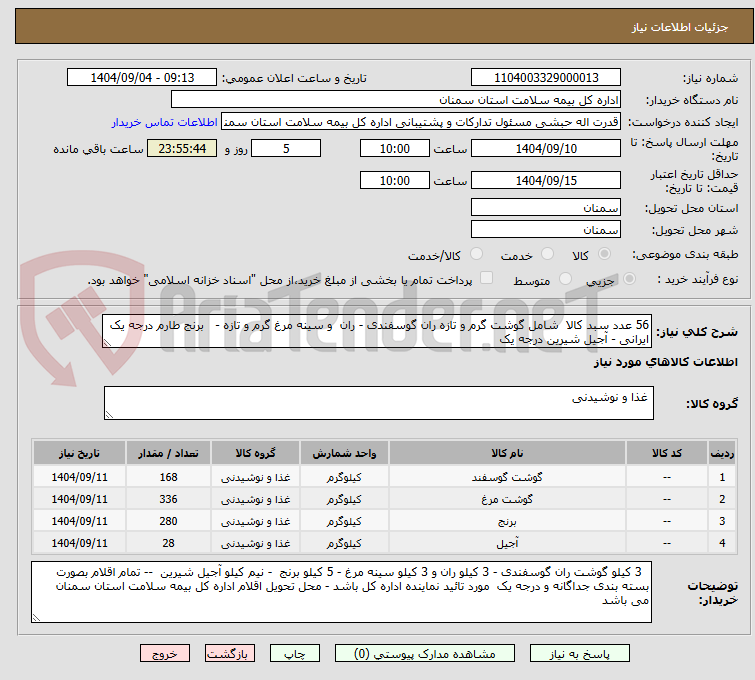The width and height of the screenshot is (755, 680).
Task: Click the buyer organization name field
Action: tap(395, 100)
